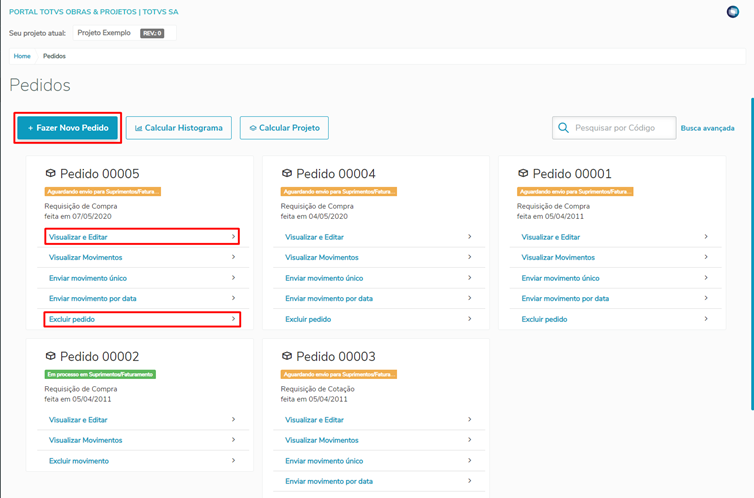Click the box icon beside Pedido 00004

(287, 173)
